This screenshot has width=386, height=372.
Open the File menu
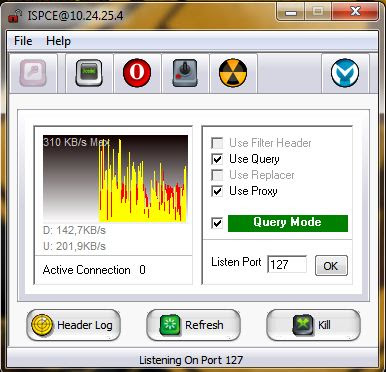tap(23, 41)
